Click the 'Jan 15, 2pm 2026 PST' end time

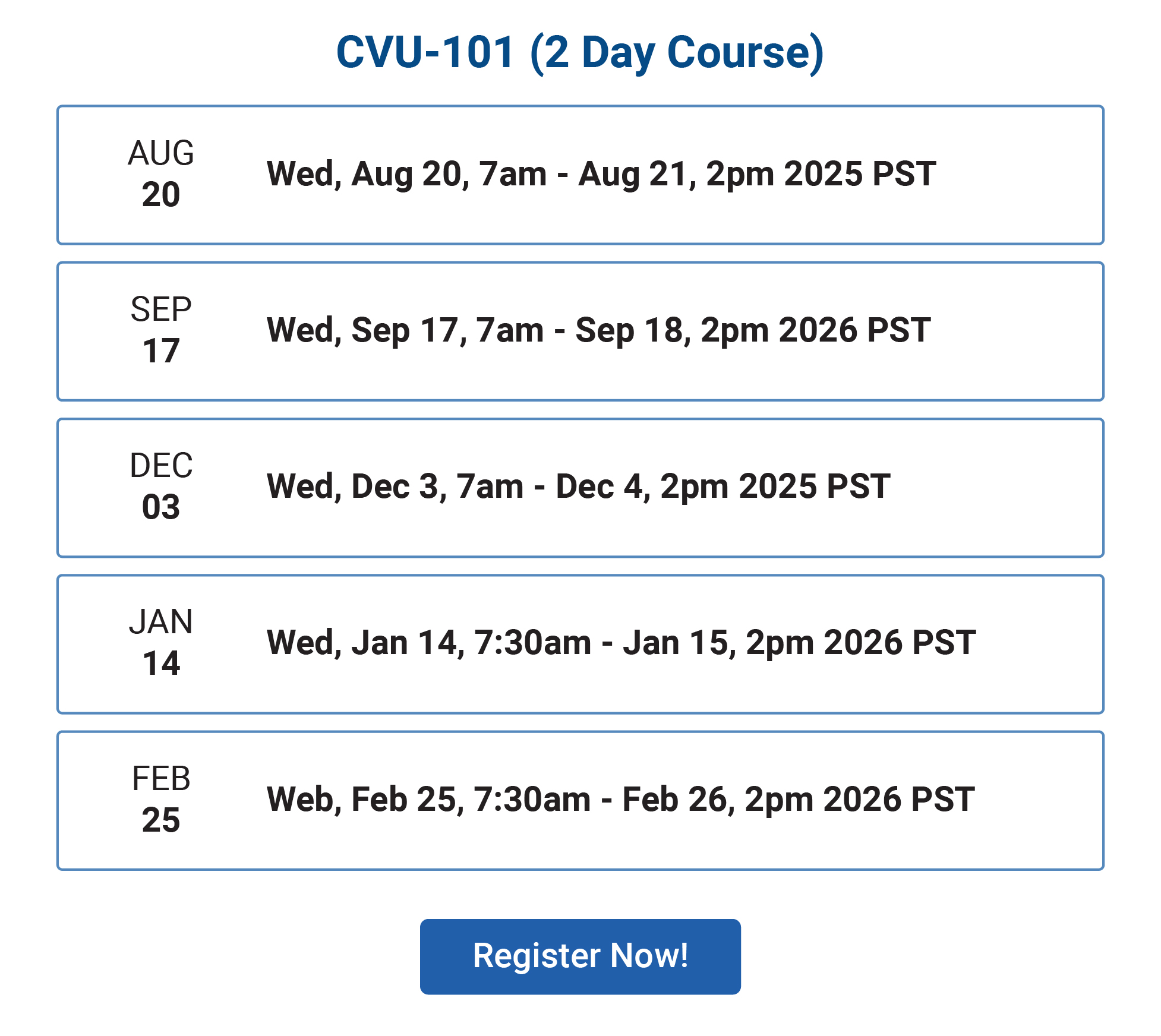[799, 643]
